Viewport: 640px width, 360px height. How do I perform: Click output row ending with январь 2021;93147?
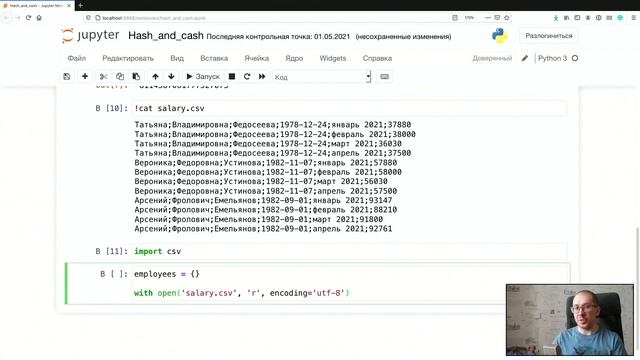[263, 200]
